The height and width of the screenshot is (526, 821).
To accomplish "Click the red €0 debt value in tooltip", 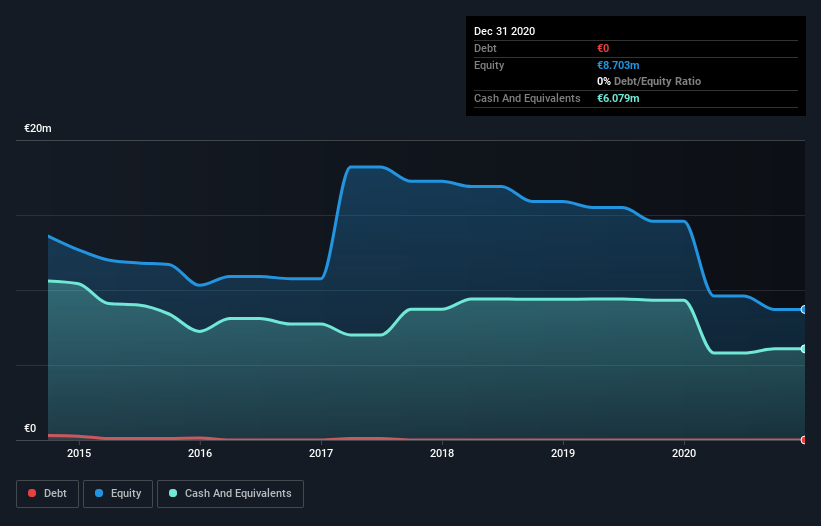I will [x=603, y=48].
